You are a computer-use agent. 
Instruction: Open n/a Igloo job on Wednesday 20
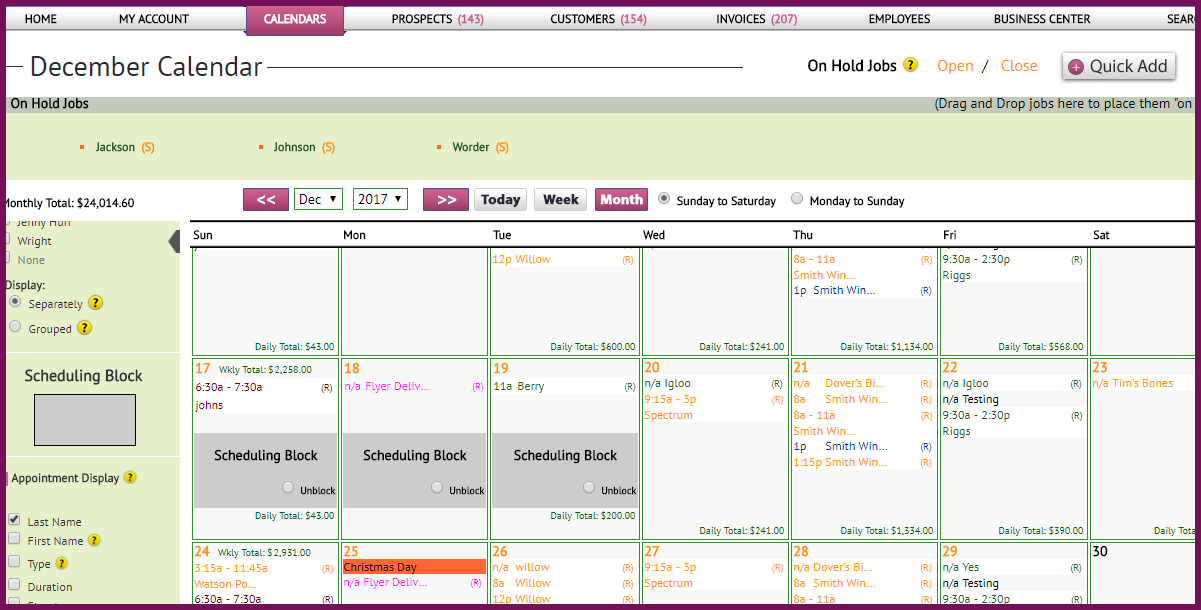coord(667,384)
